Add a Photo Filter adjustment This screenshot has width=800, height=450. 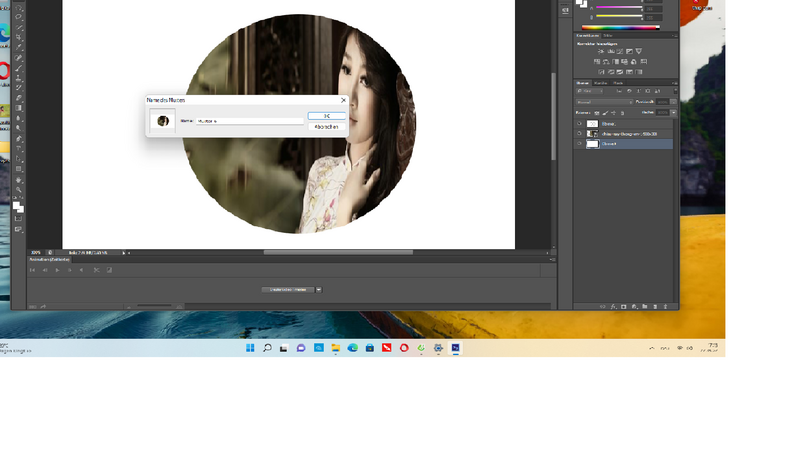(x=624, y=62)
